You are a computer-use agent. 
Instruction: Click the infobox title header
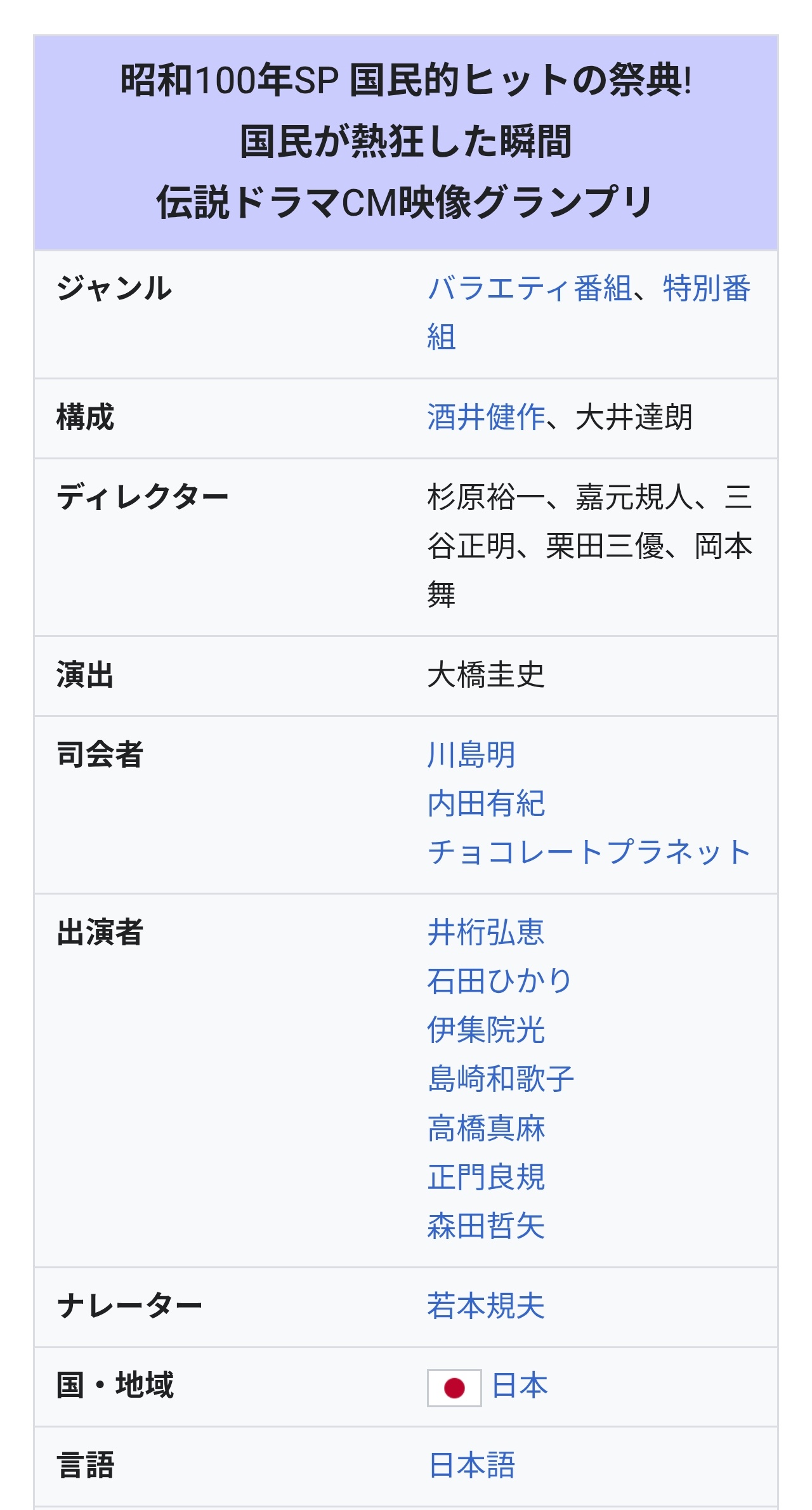pyautogui.click(x=406, y=141)
